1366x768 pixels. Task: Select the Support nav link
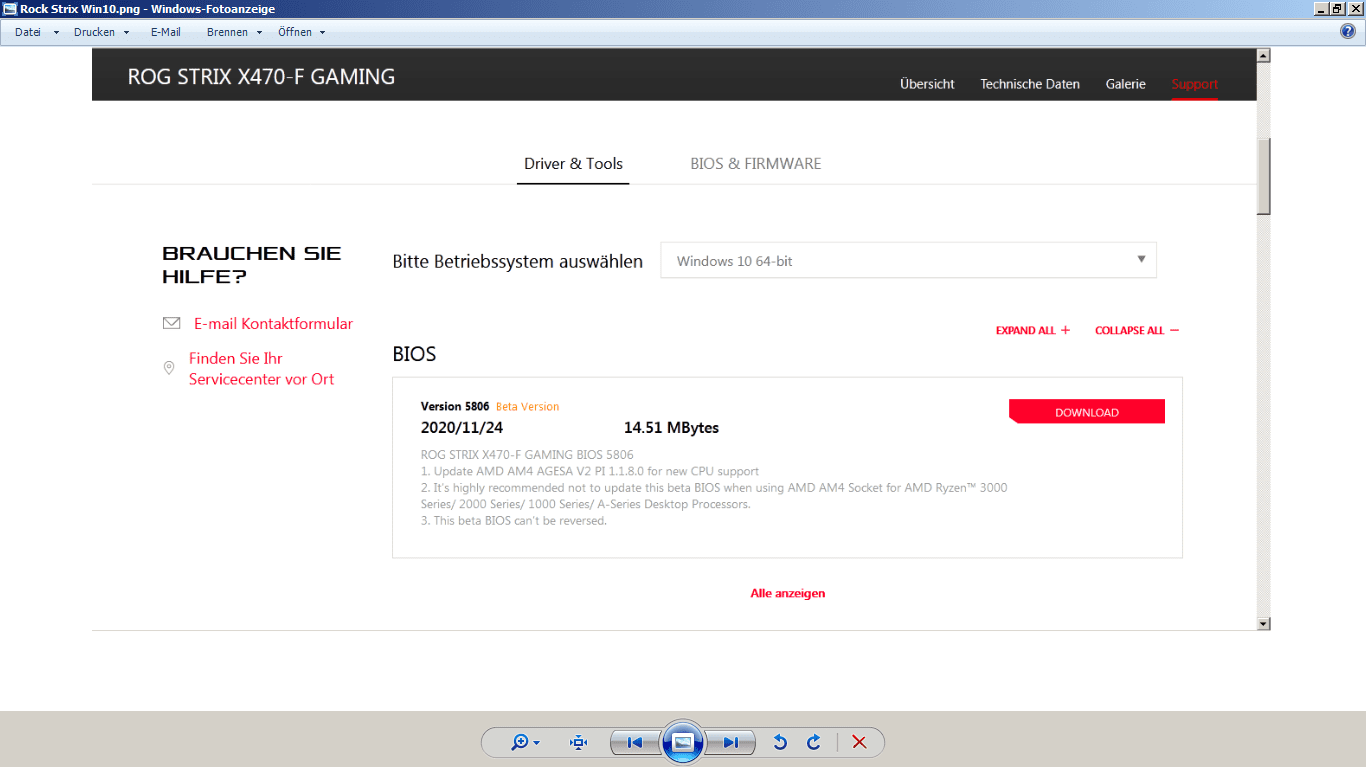[1195, 84]
